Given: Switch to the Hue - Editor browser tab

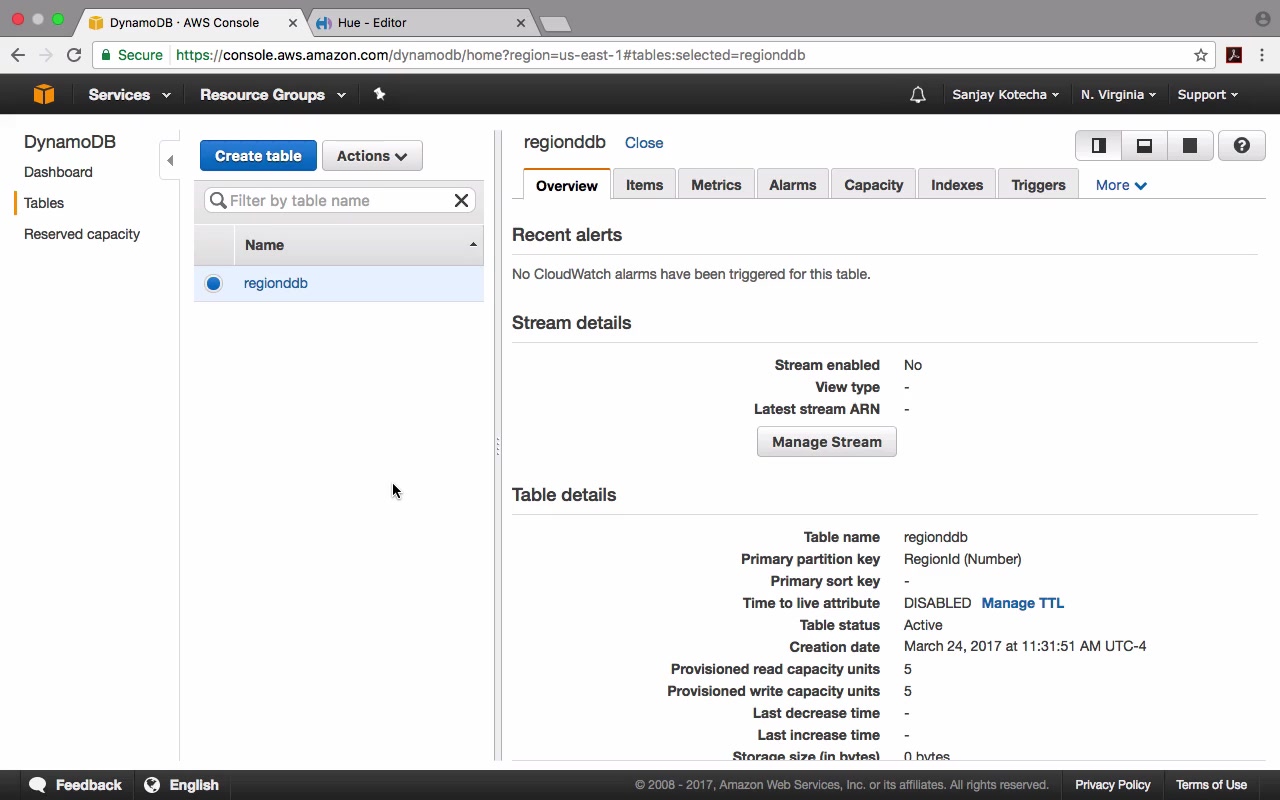Looking at the screenshot, I should click(421, 22).
